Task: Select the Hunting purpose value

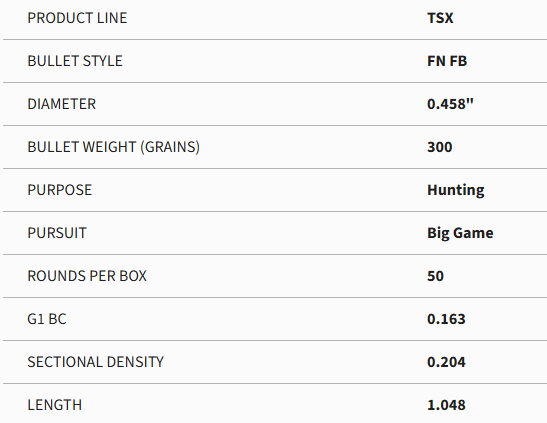Action: click(456, 190)
